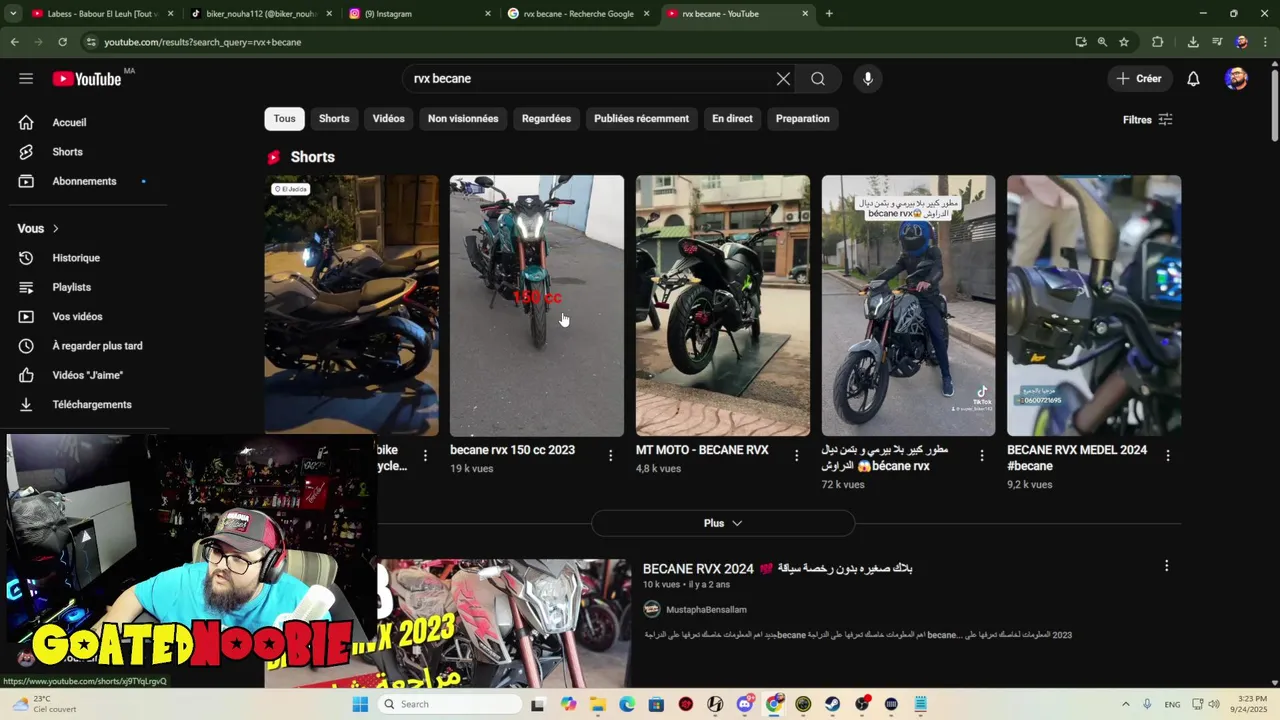Open options for BECANE RVX MEDEL 2024 short

1167,456
